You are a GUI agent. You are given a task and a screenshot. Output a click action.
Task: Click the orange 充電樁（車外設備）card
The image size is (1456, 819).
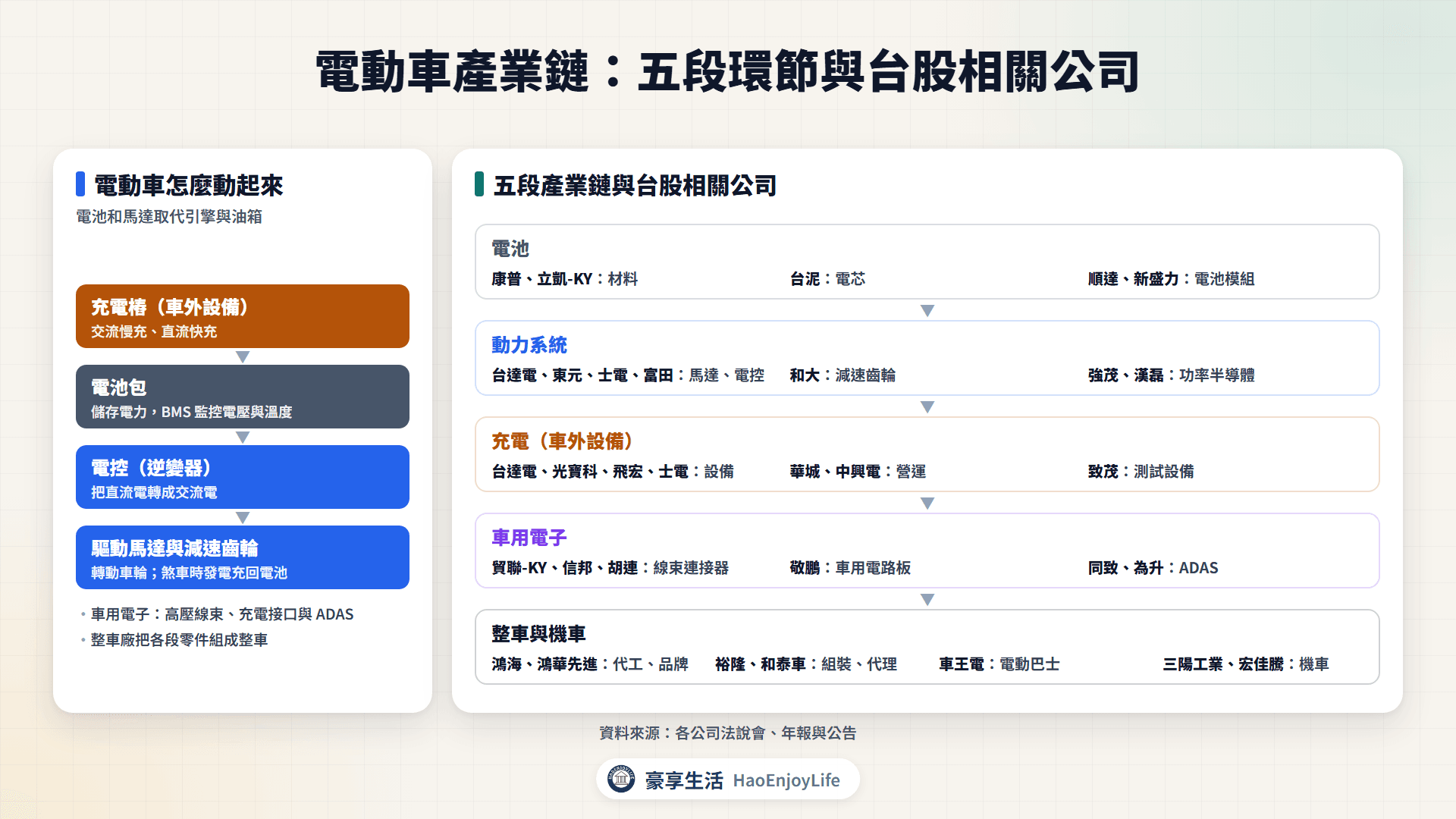[x=243, y=316]
